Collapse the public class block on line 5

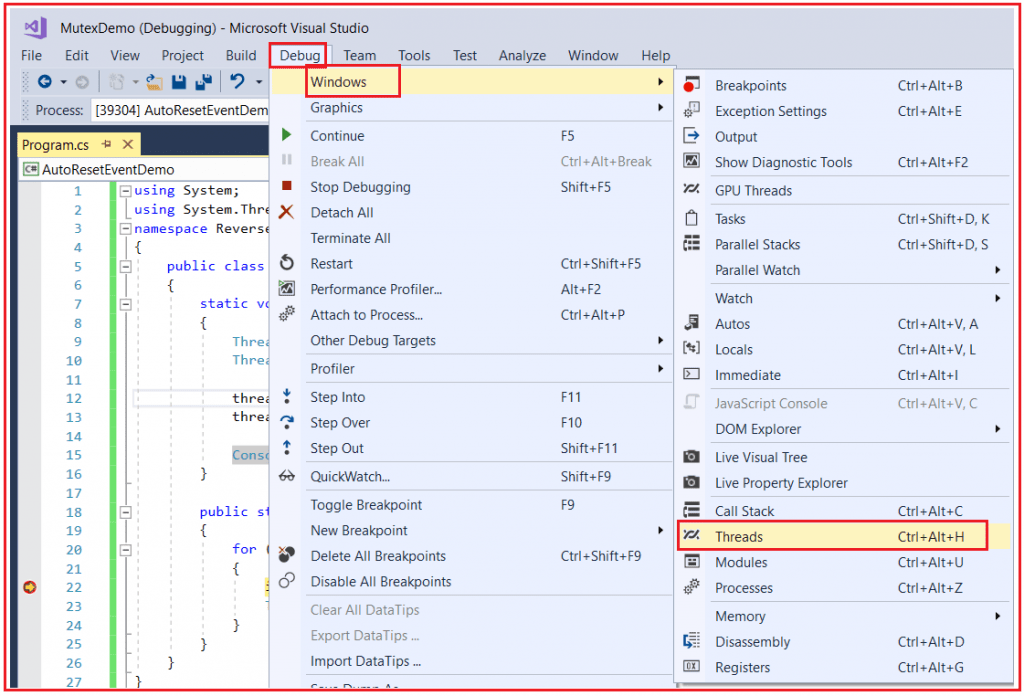pos(125,267)
